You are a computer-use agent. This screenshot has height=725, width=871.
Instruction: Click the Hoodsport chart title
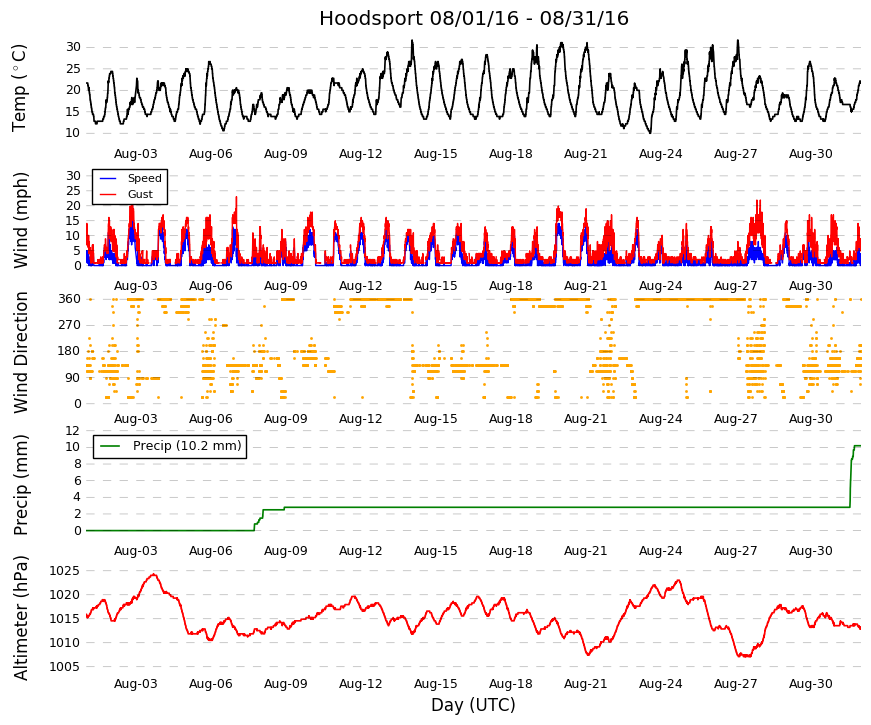pos(474,18)
